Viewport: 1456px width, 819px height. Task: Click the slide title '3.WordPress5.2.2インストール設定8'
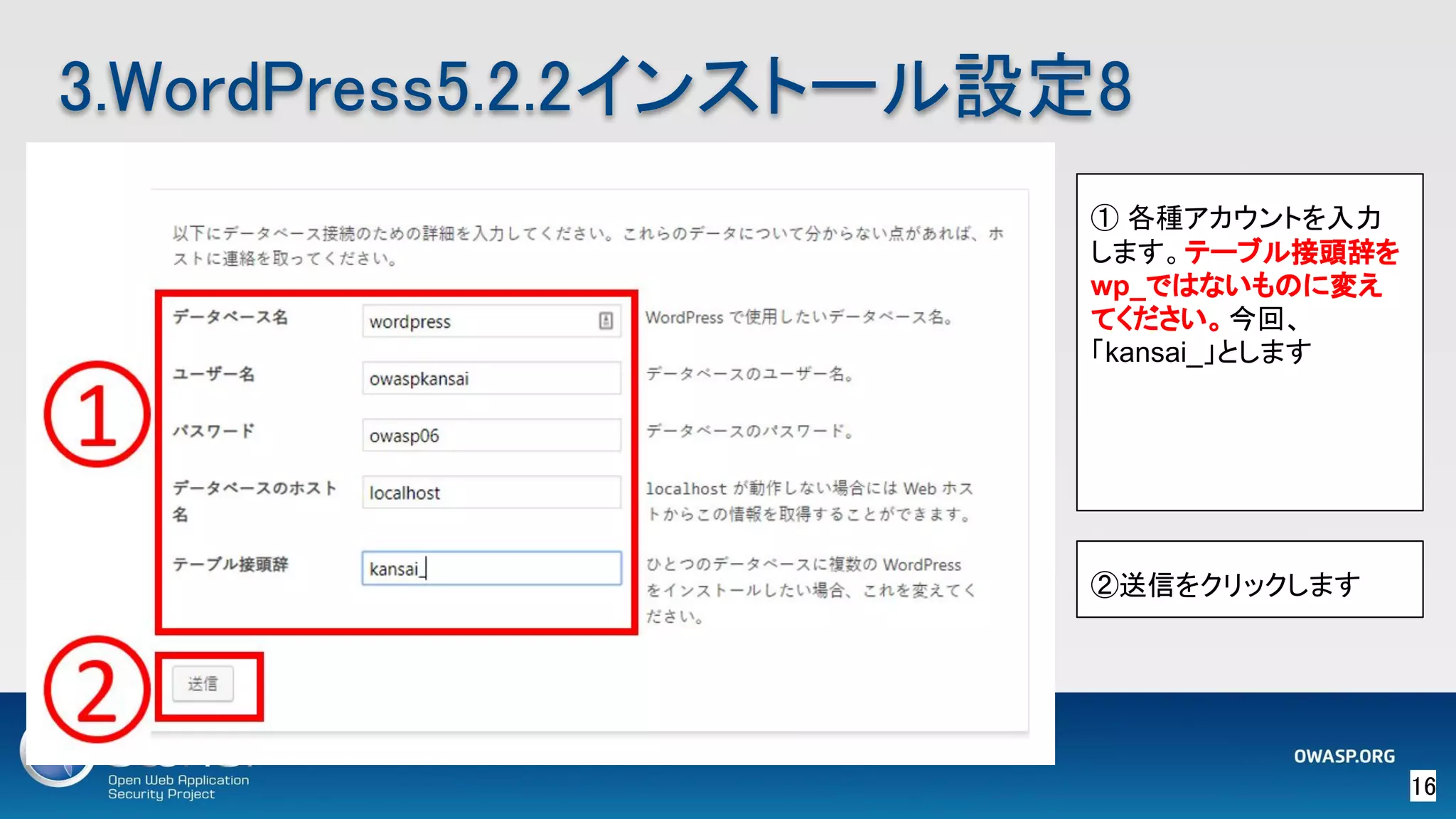(x=596, y=87)
